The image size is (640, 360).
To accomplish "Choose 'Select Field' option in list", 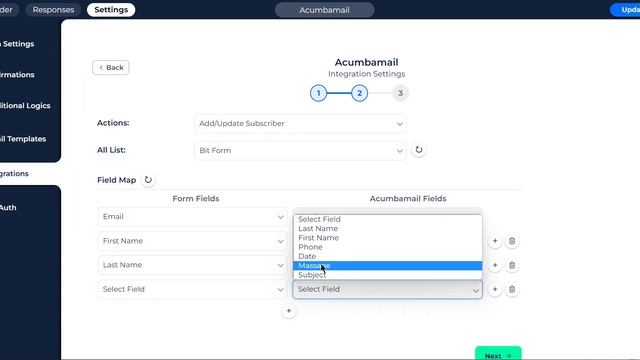I will coord(387,219).
